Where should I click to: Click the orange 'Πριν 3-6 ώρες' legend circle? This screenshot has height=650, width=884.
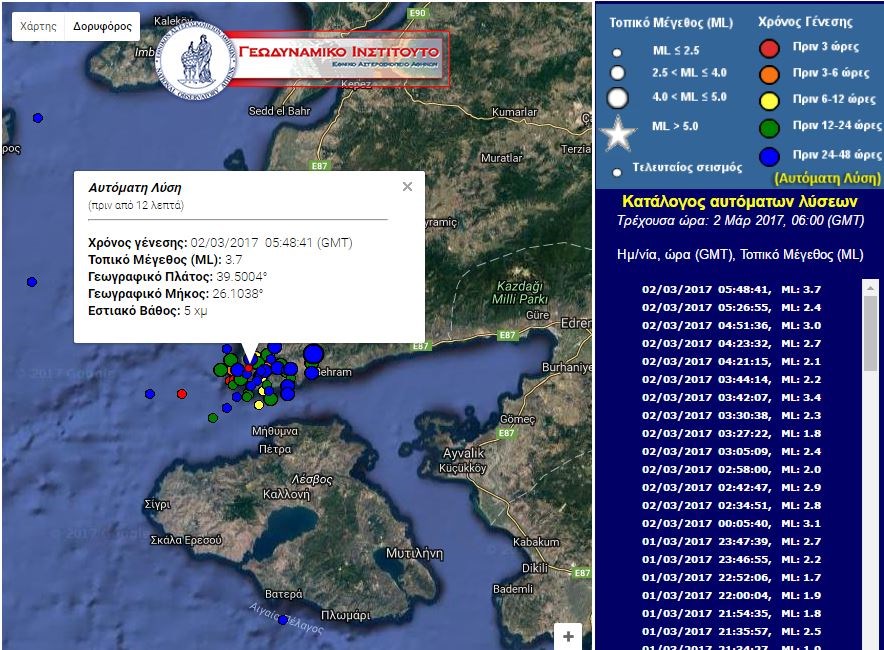[768, 73]
